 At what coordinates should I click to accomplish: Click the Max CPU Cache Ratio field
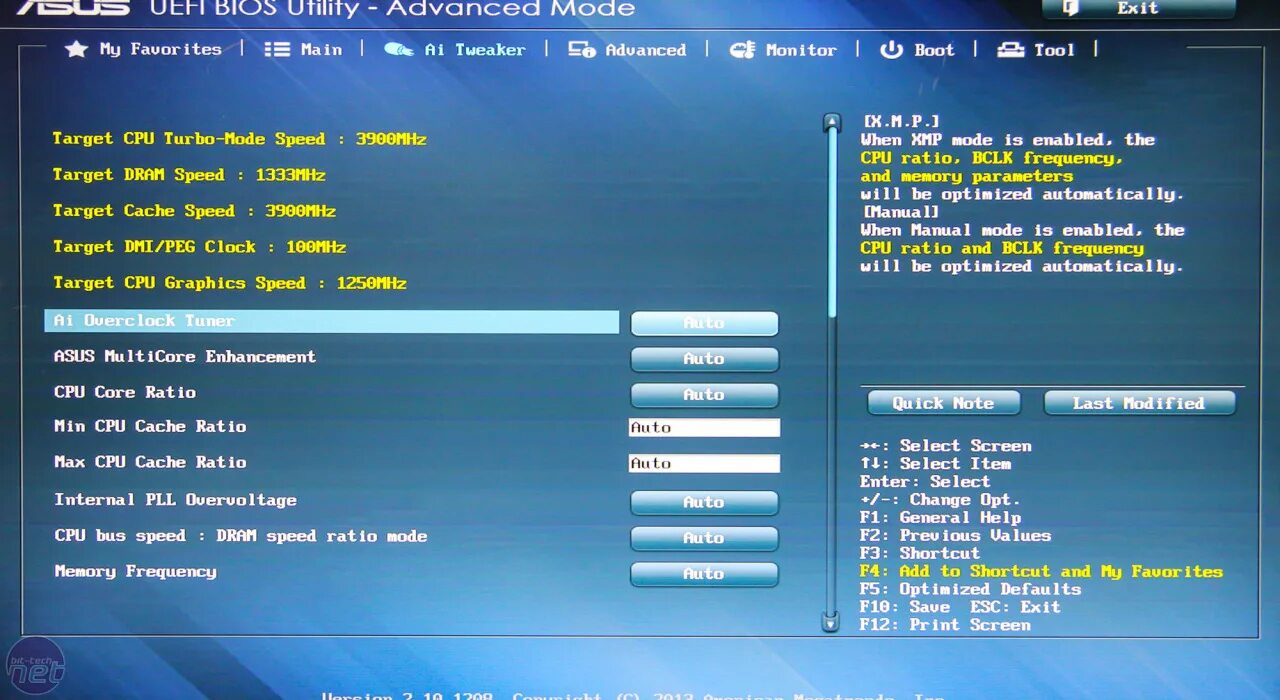[x=704, y=464]
